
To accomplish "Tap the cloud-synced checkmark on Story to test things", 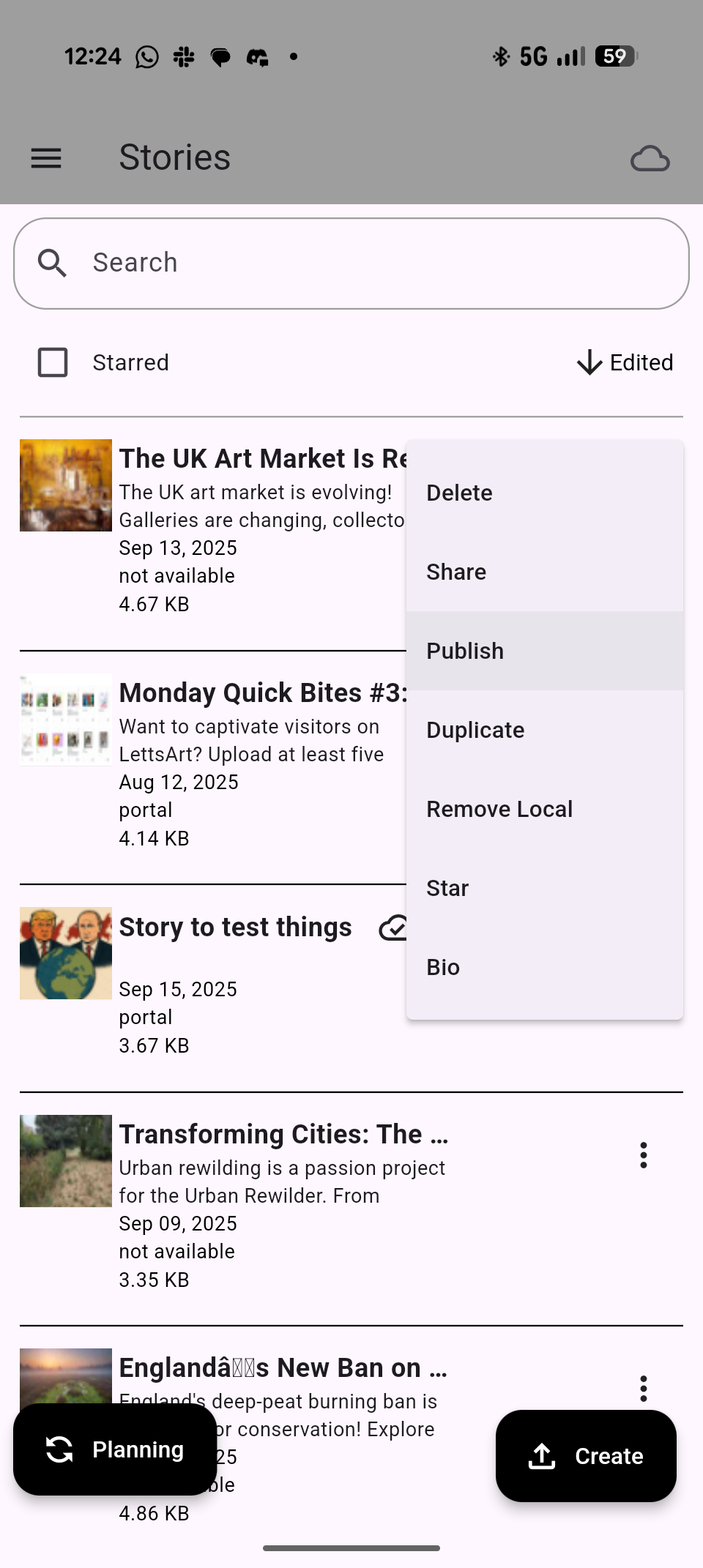I will [x=393, y=927].
